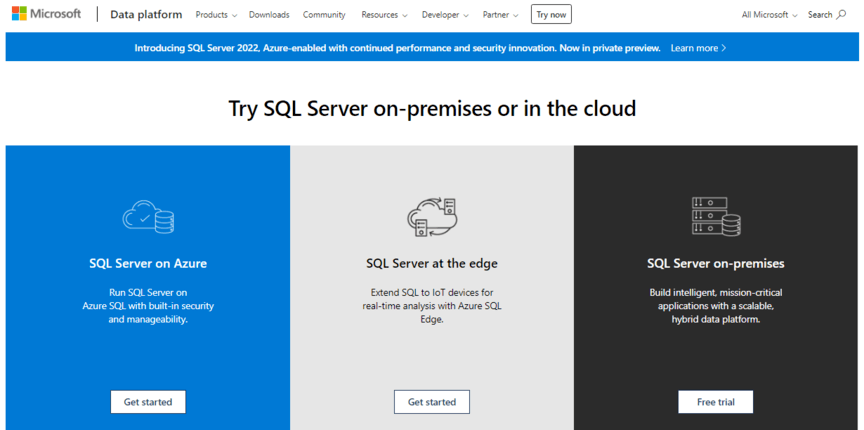Open the Partner dropdown menu
The height and width of the screenshot is (430, 864).
(x=500, y=15)
